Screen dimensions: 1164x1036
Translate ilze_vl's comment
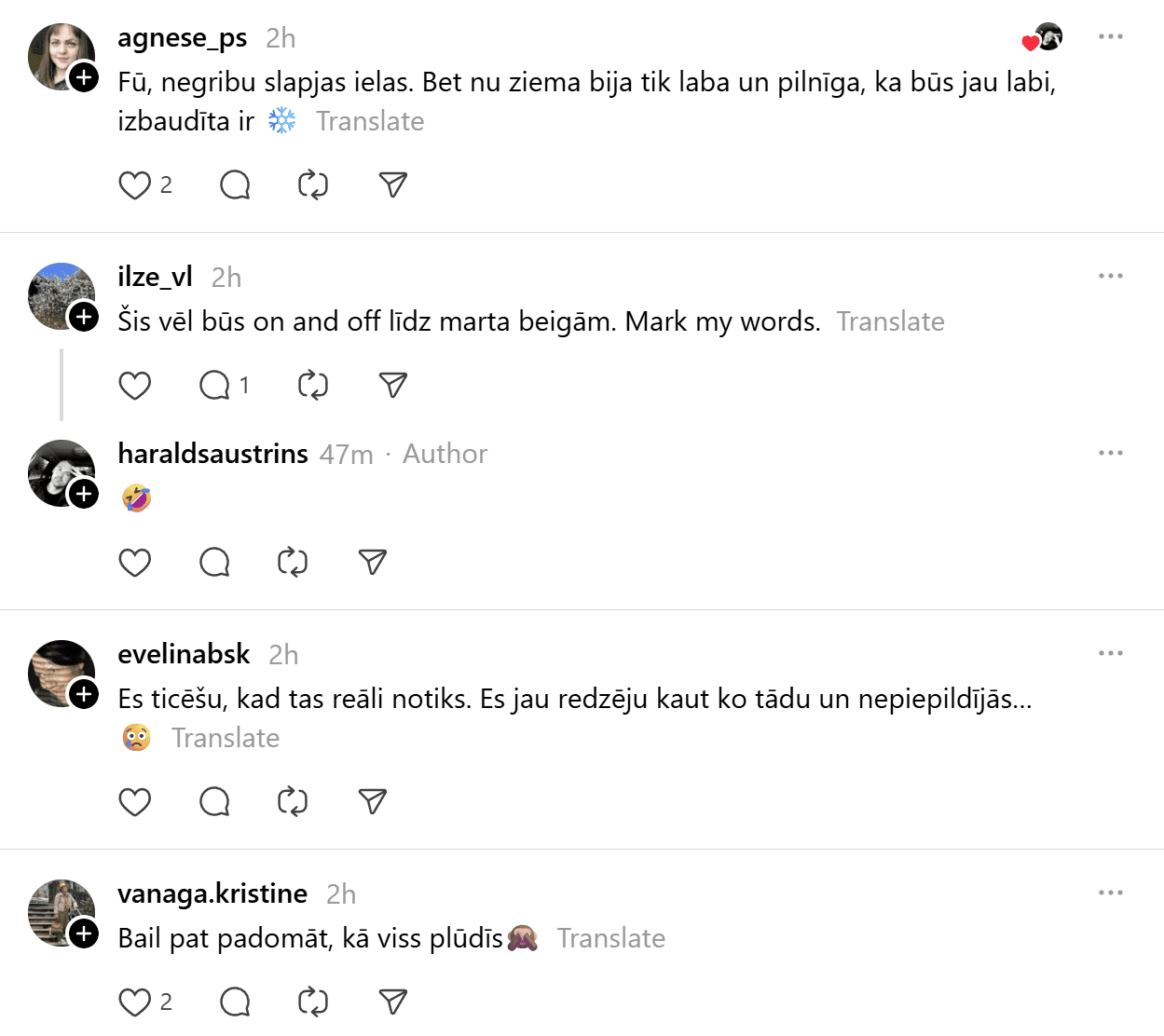point(890,321)
